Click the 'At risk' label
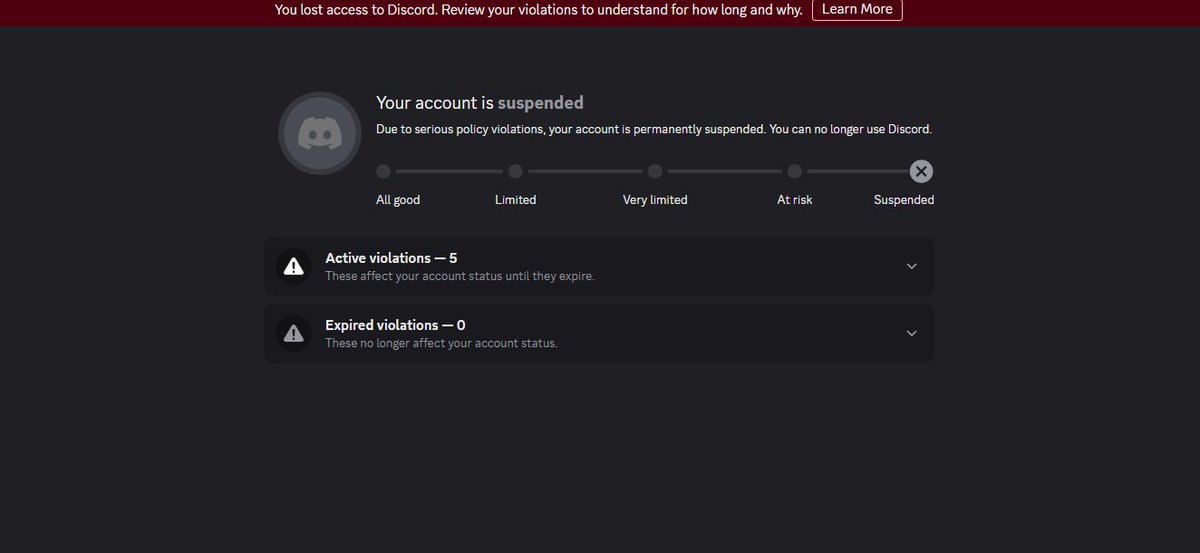Viewport: 1200px width, 553px height. pyautogui.click(x=795, y=200)
